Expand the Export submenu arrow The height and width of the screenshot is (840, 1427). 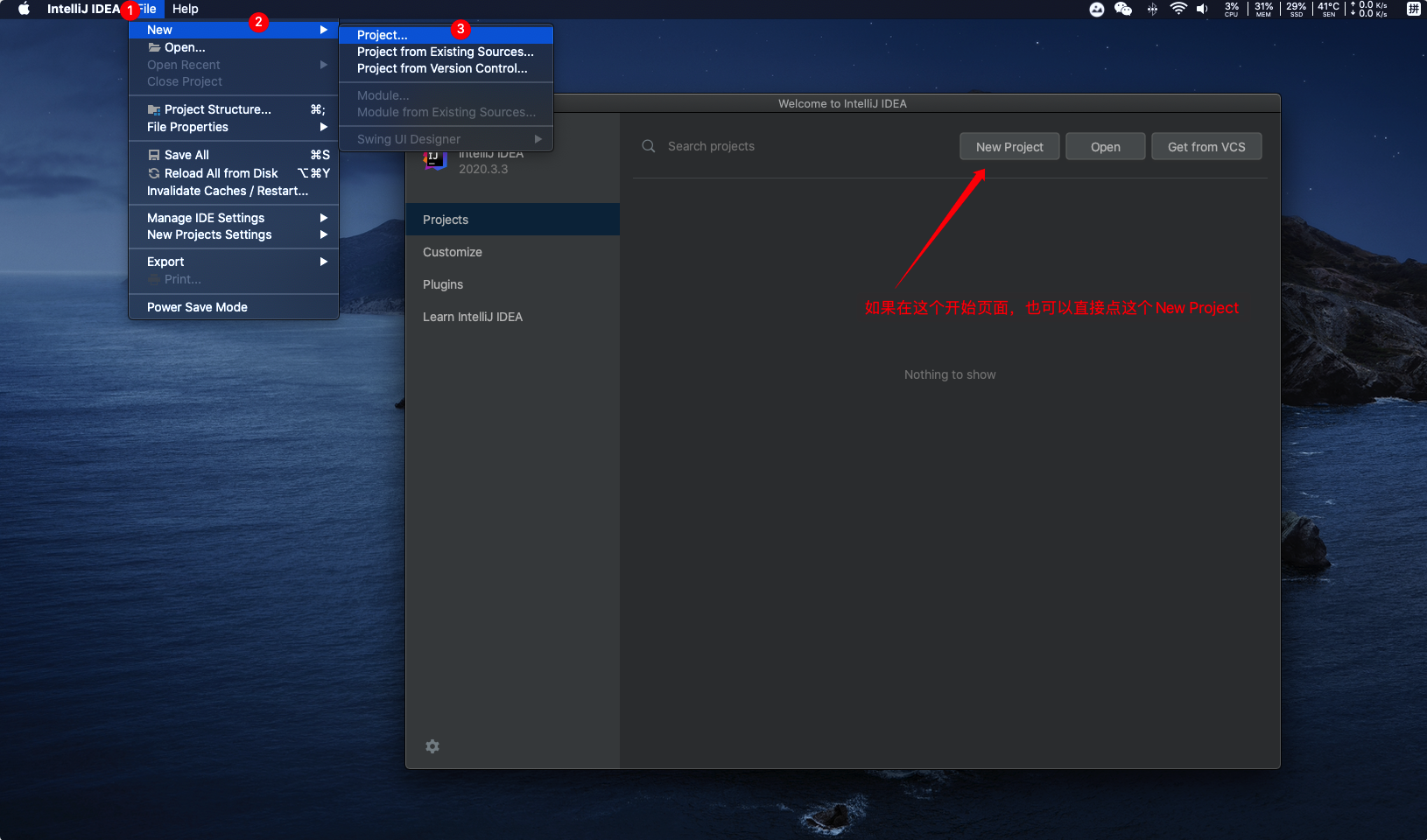[x=324, y=262]
